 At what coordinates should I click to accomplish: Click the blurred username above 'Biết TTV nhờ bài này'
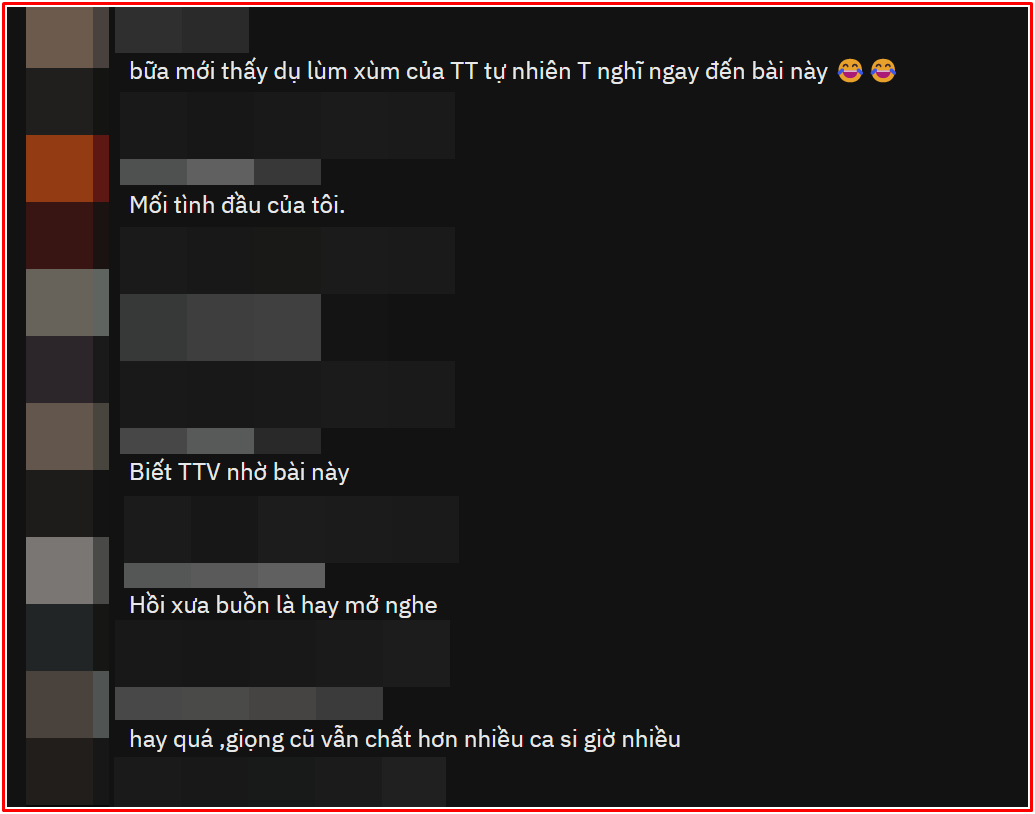tap(220, 440)
